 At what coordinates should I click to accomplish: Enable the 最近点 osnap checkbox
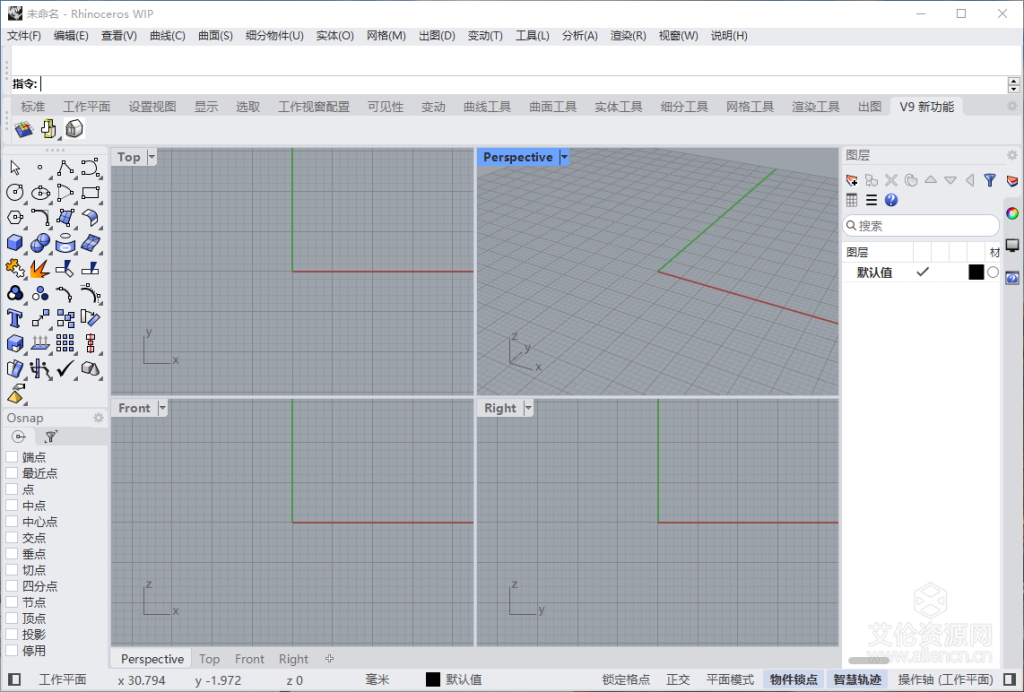12,473
